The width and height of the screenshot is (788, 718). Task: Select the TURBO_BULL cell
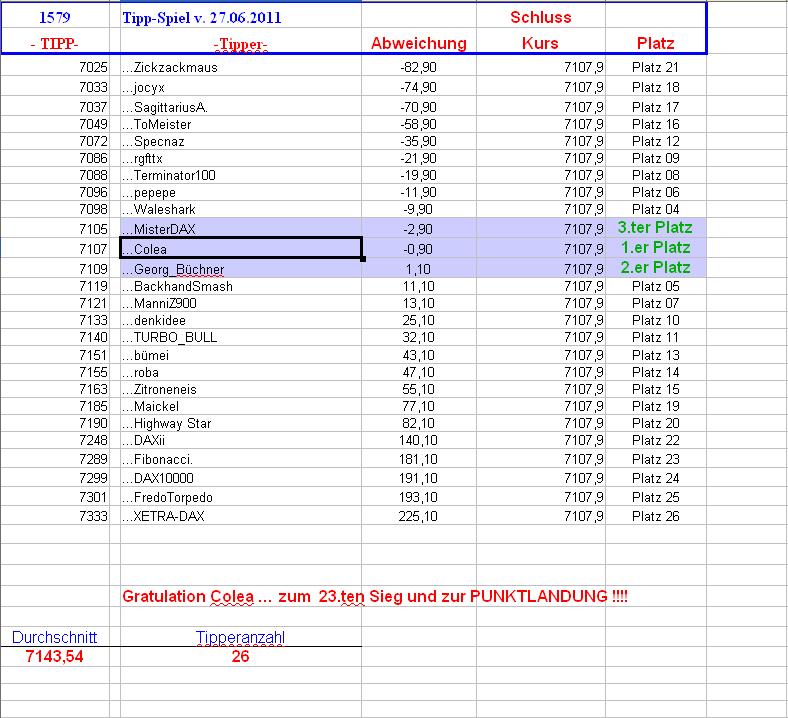[x=241, y=338]
